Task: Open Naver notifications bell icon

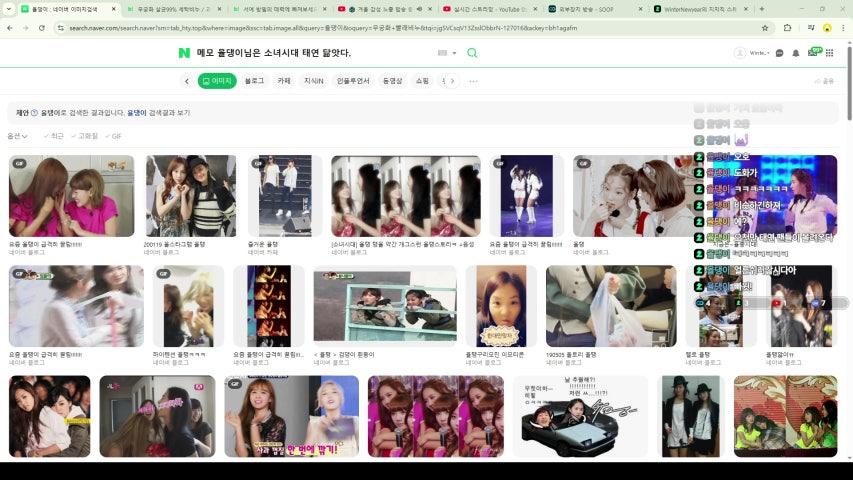Action: (x=796, y=53)
